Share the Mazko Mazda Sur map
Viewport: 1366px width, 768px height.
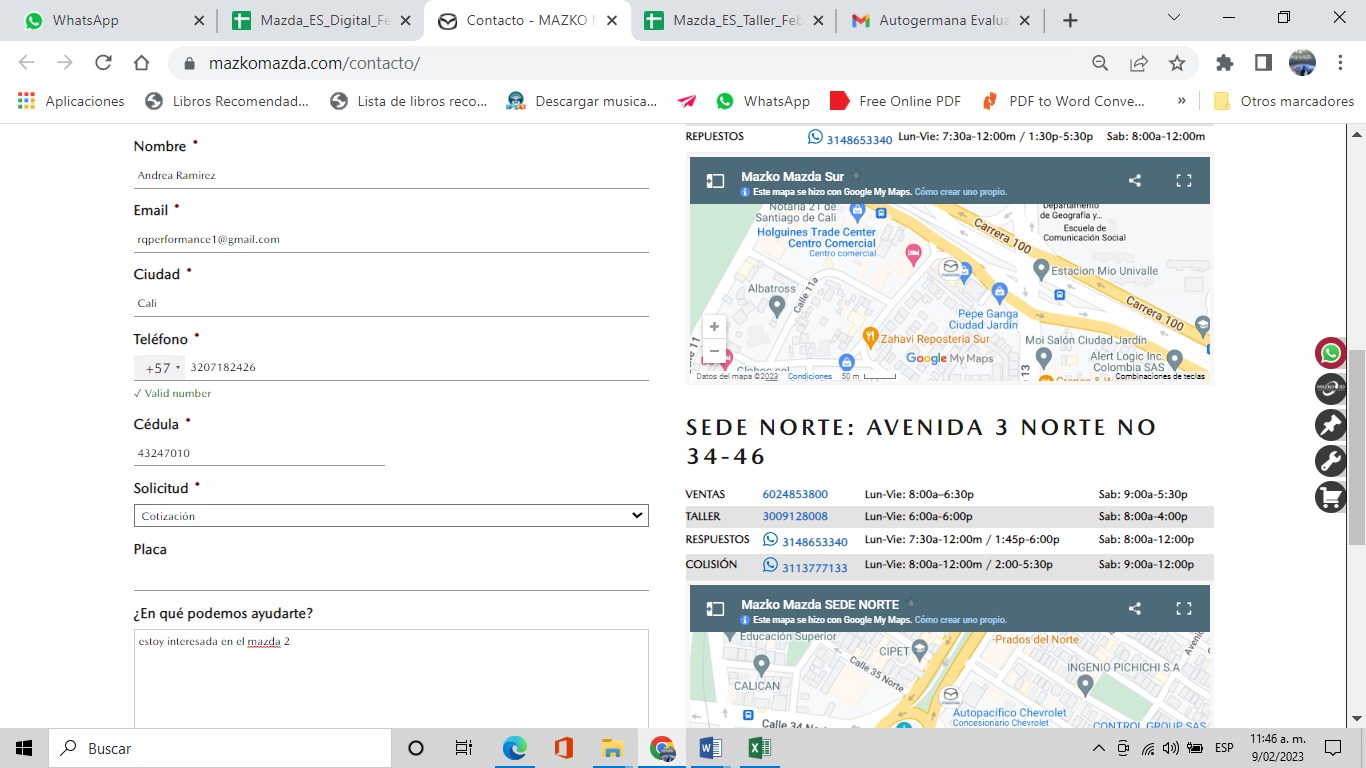(x=1135, y=181)
